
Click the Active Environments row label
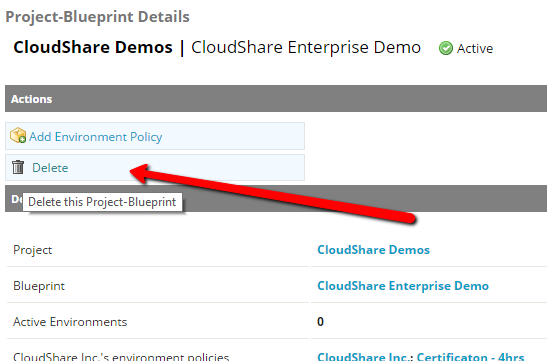point(70,322)
